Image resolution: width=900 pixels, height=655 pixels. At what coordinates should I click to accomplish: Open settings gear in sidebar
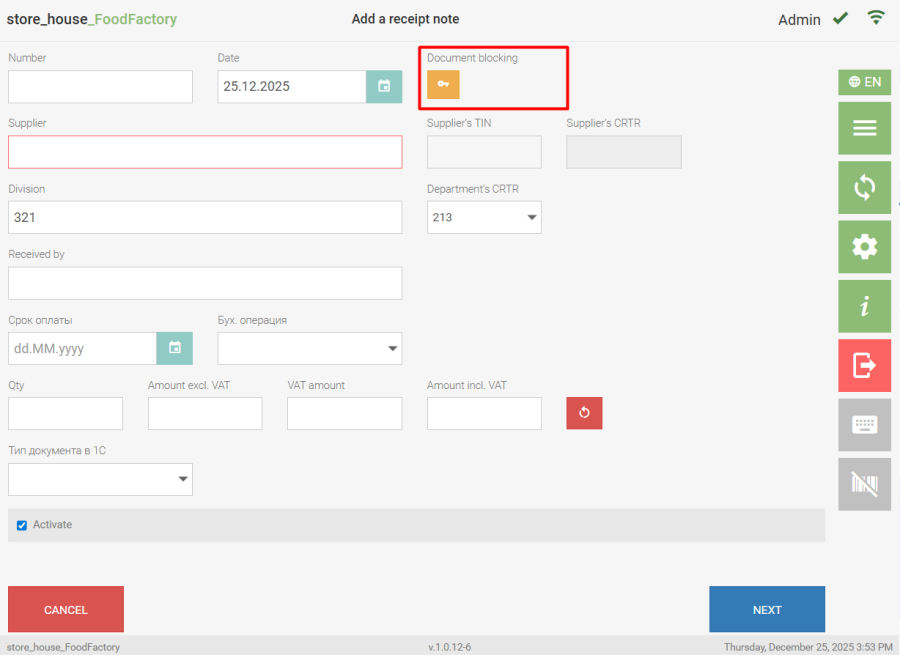pos(864,247)
